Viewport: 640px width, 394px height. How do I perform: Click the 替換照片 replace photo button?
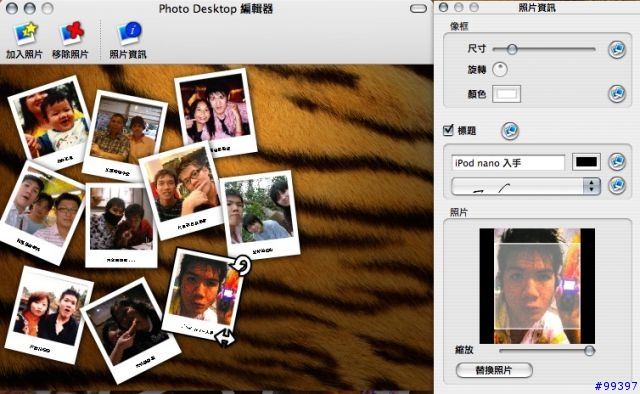click(x=494, y=370)
